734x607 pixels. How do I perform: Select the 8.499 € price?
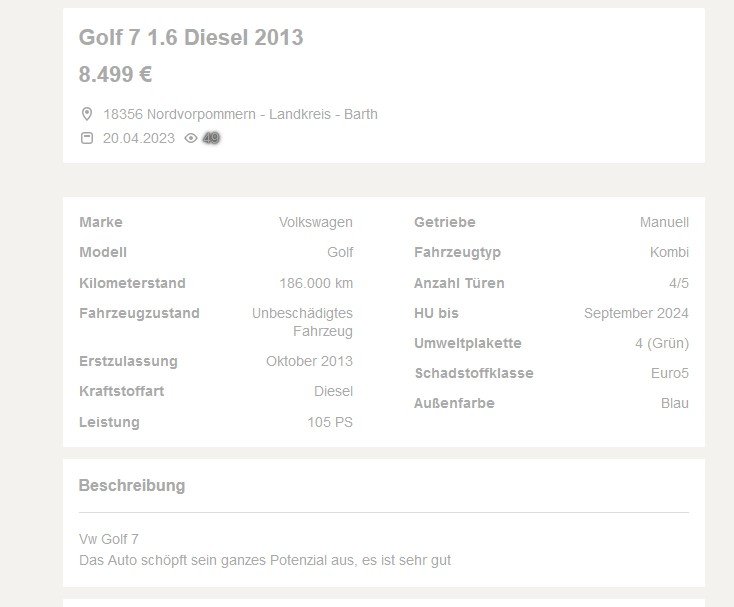tap(116, 74)
